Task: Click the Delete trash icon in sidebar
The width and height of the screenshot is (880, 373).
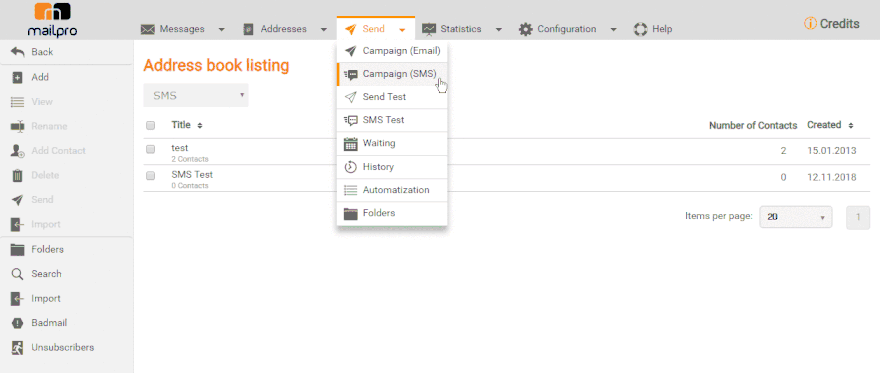Action: (17, 176)
